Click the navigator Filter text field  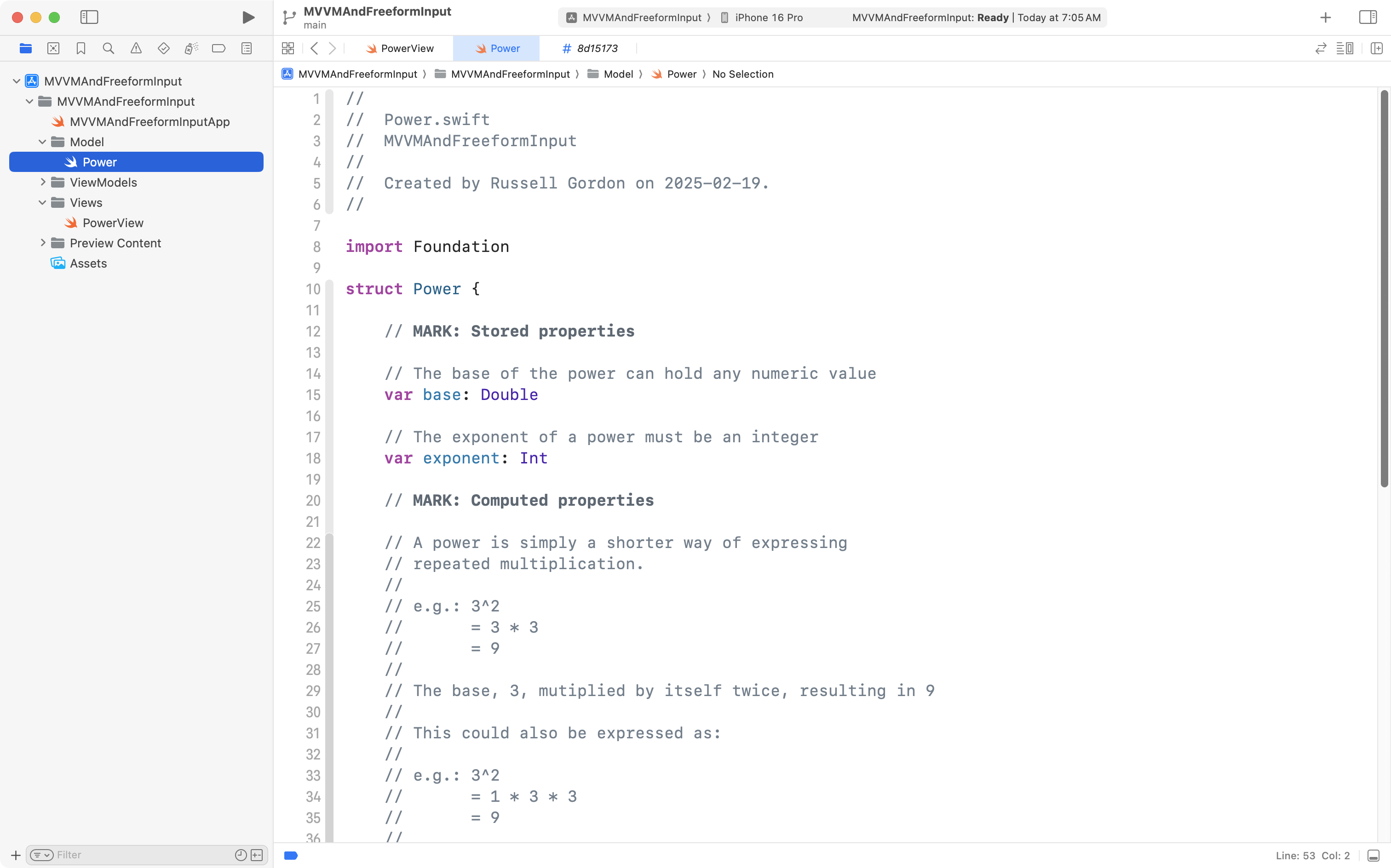click(144, 855)
